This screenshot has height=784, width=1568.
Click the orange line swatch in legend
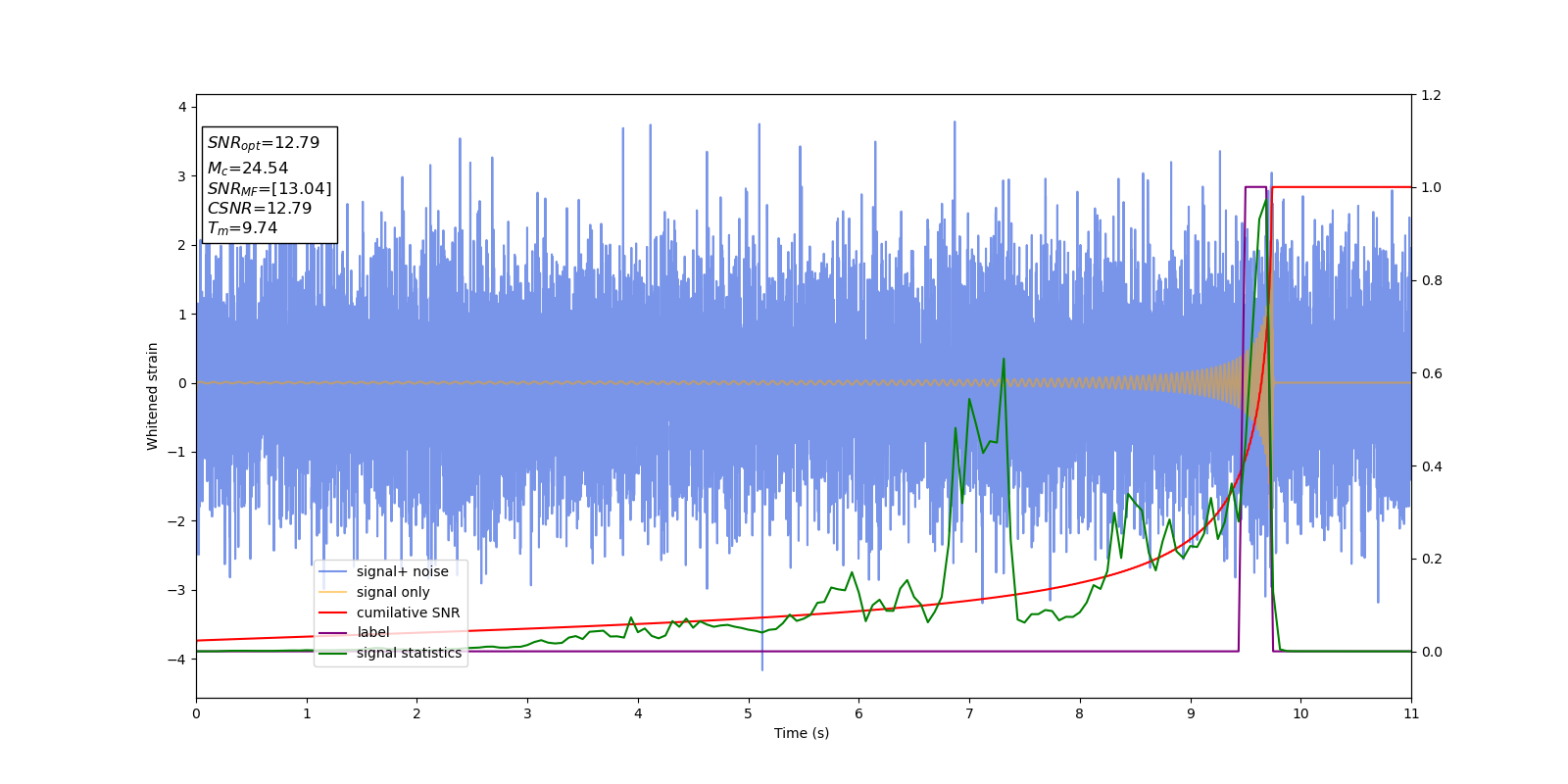[x=333, y=592]
